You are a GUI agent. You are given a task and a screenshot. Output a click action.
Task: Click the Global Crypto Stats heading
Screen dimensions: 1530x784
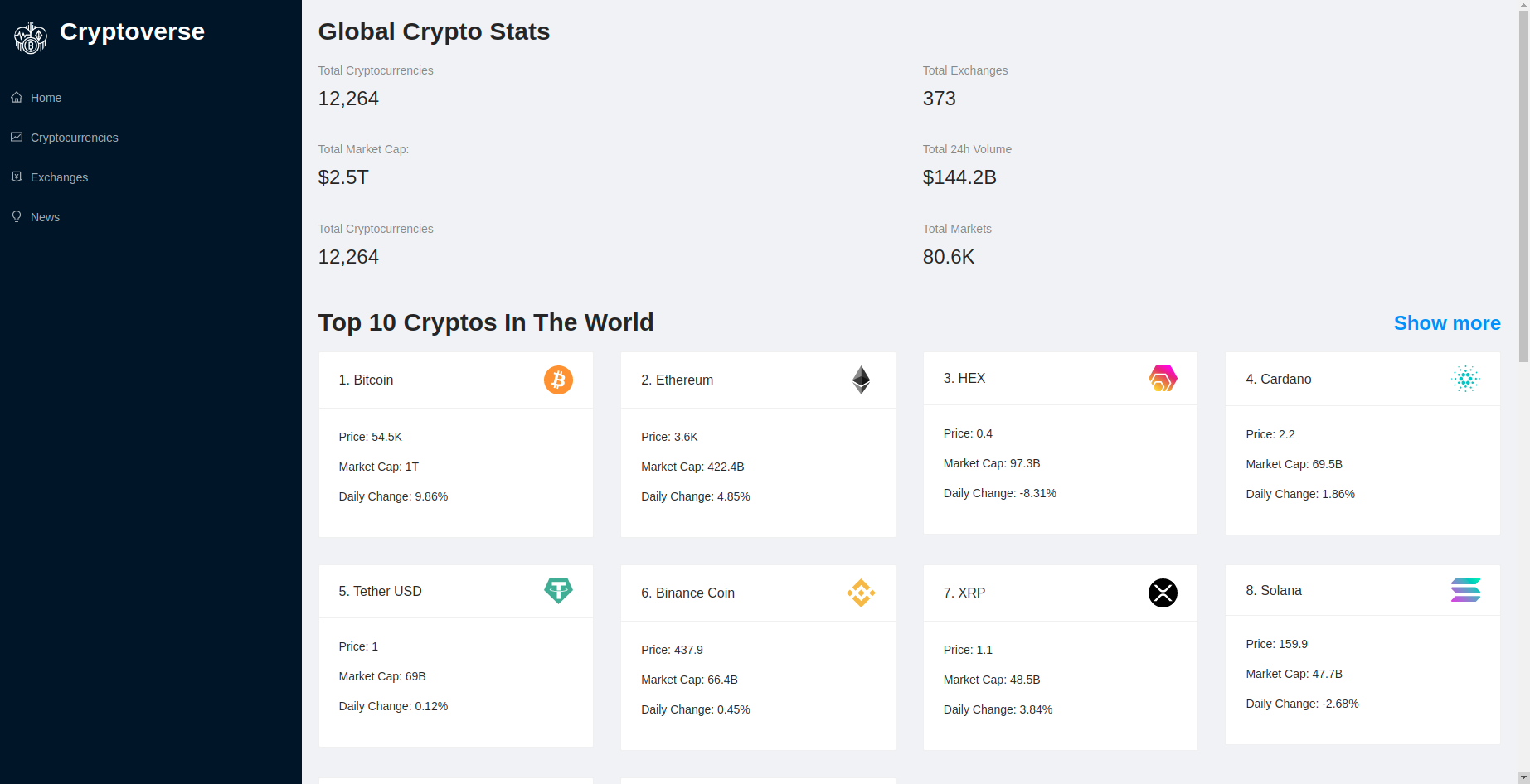[x=434, y=31]
